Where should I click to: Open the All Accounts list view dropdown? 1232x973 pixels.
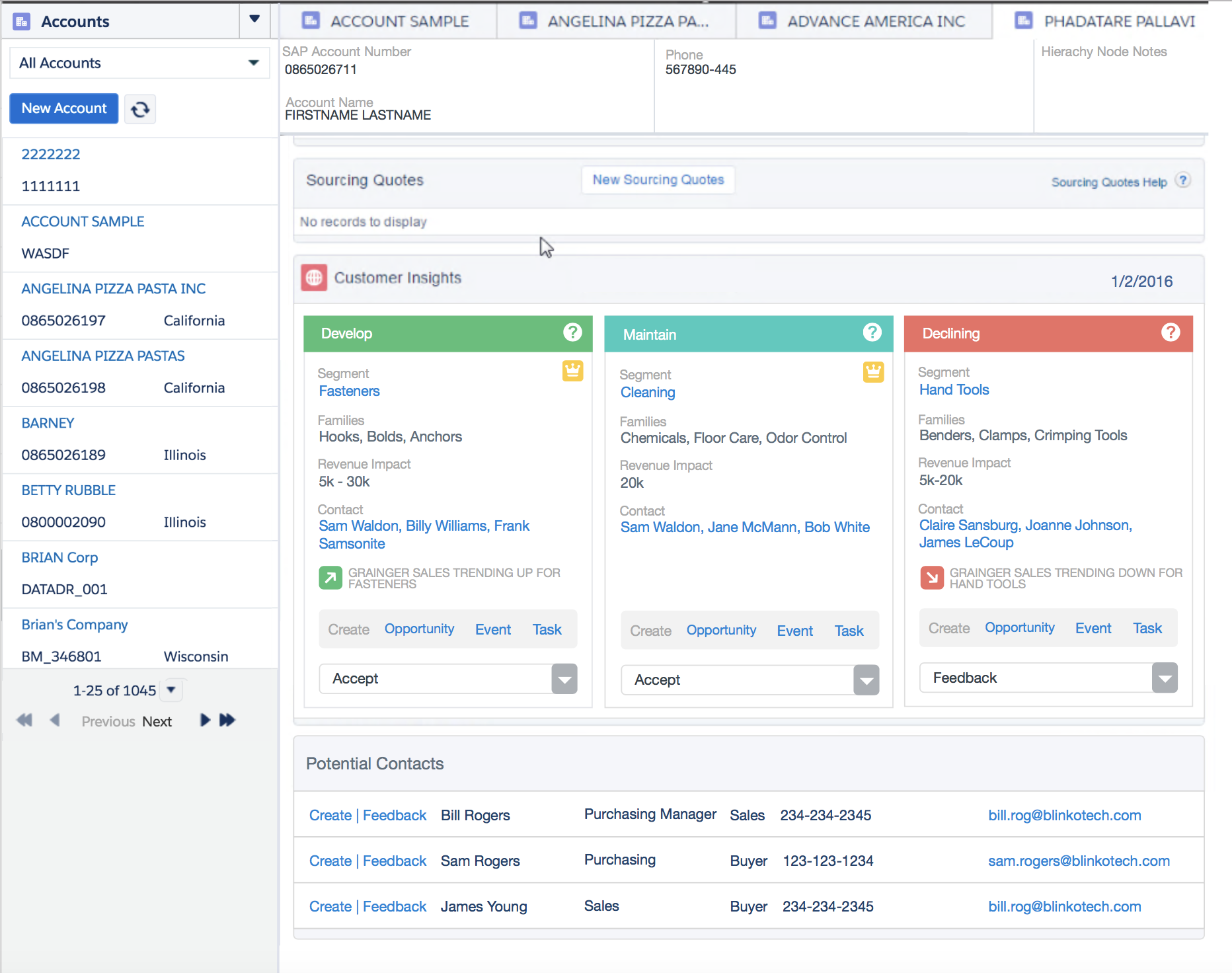[x=139, y=63]
